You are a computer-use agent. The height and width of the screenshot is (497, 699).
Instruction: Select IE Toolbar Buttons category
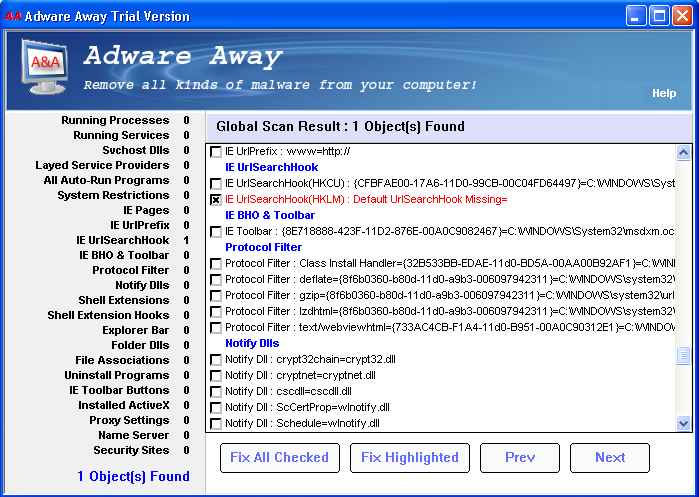[119, 390]
